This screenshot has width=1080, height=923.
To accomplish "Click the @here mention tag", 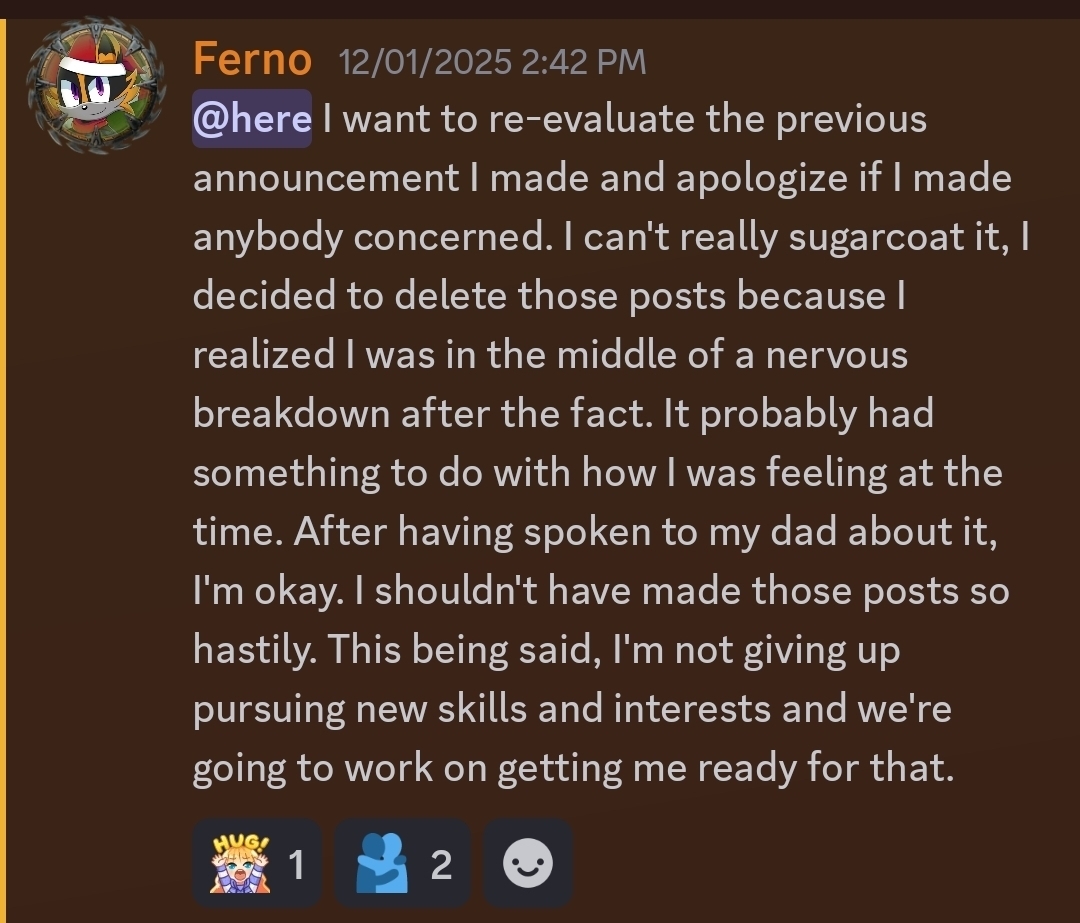I will pyautogui.click(x=252, y=119).
